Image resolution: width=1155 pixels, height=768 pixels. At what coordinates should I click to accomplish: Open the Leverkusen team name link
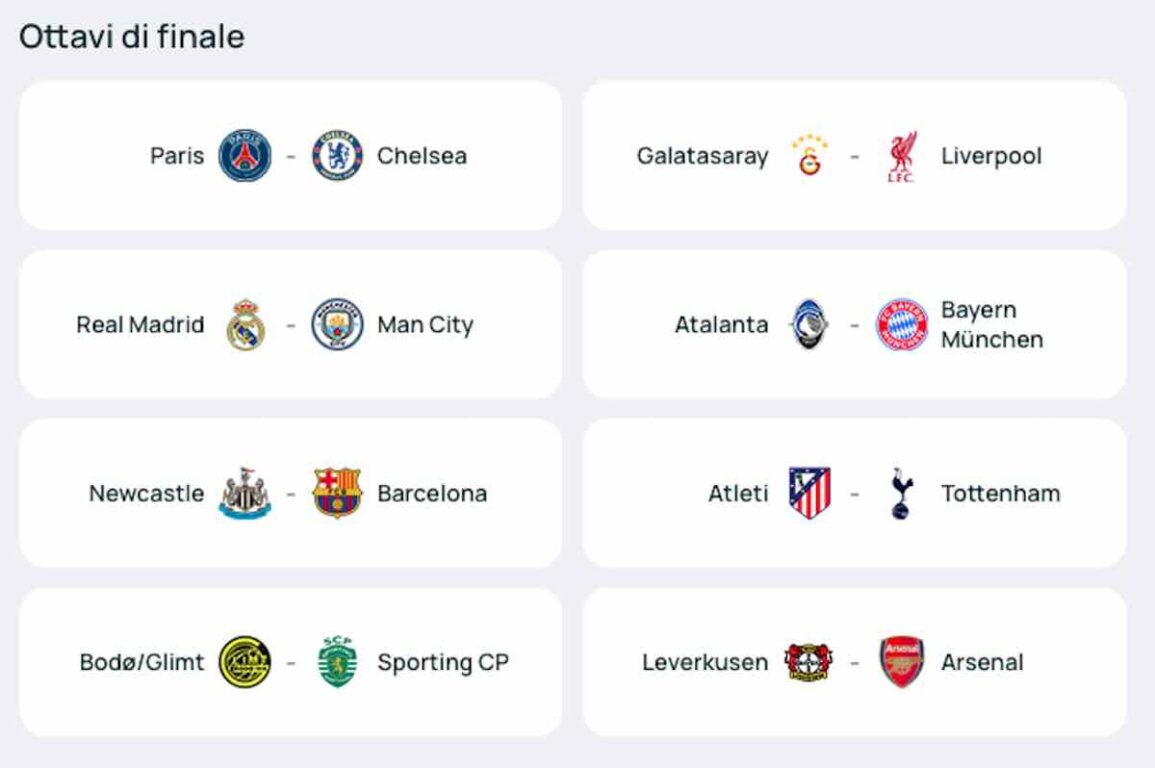tap(705, 662)
